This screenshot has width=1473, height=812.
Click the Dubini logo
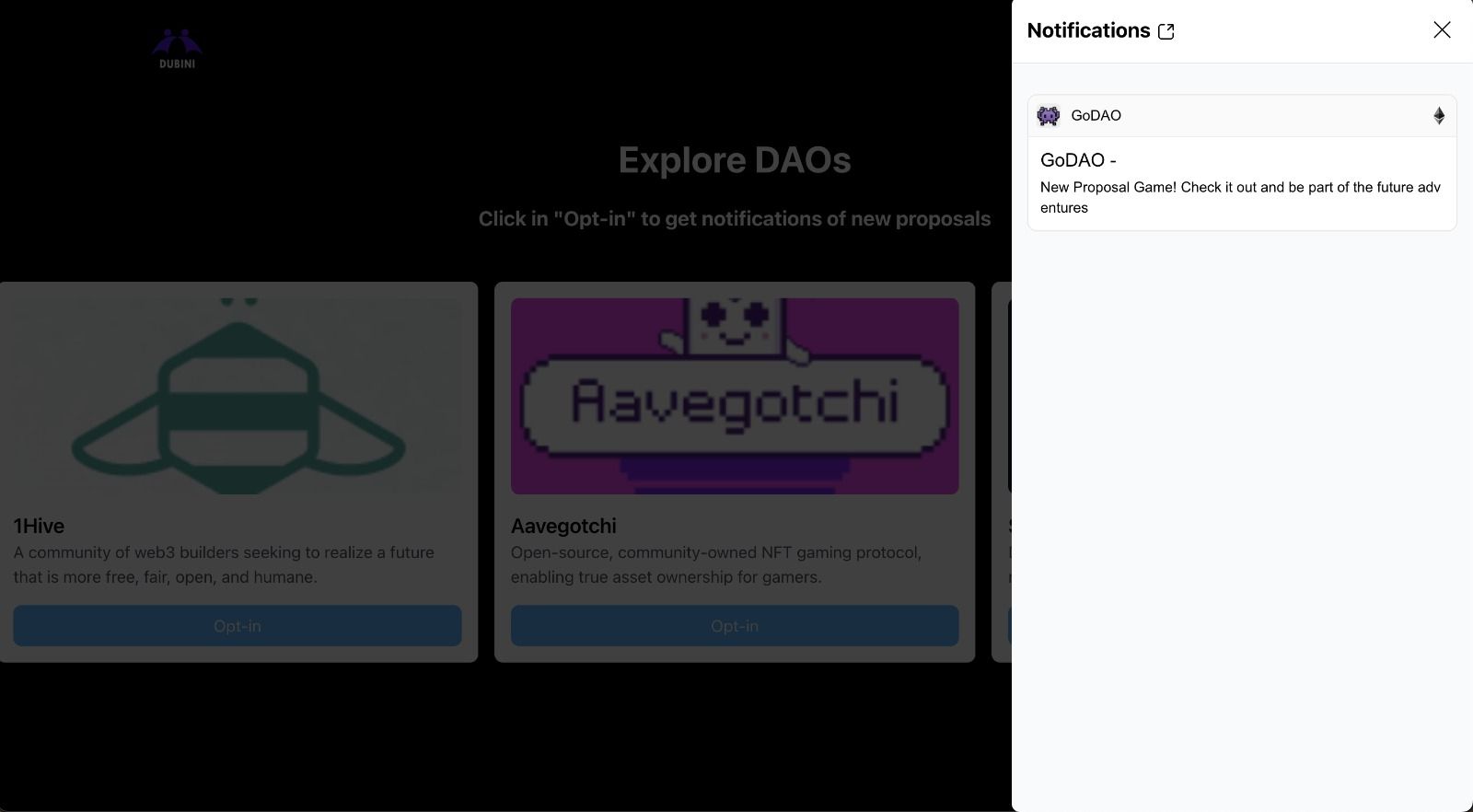click(x=177, y=49)
